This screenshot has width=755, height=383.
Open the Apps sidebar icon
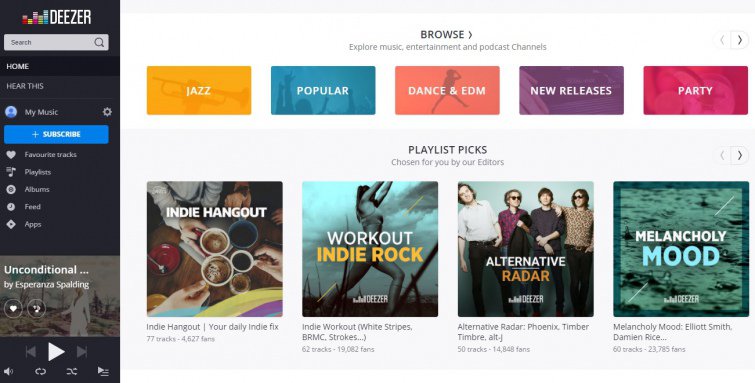[11, 224]
